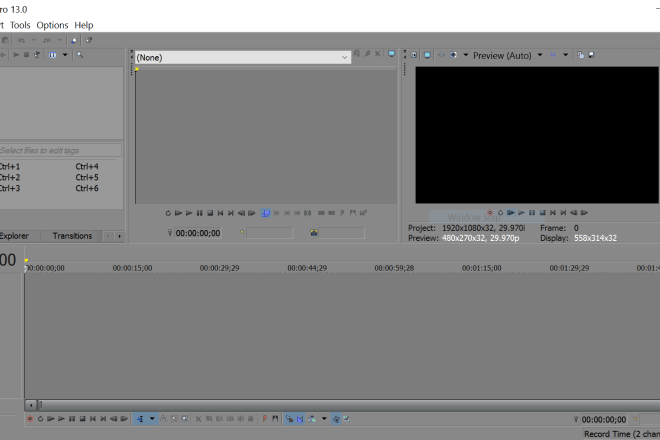Click timeline ruler at 00:00:15;00 mark

pos(132,268)
